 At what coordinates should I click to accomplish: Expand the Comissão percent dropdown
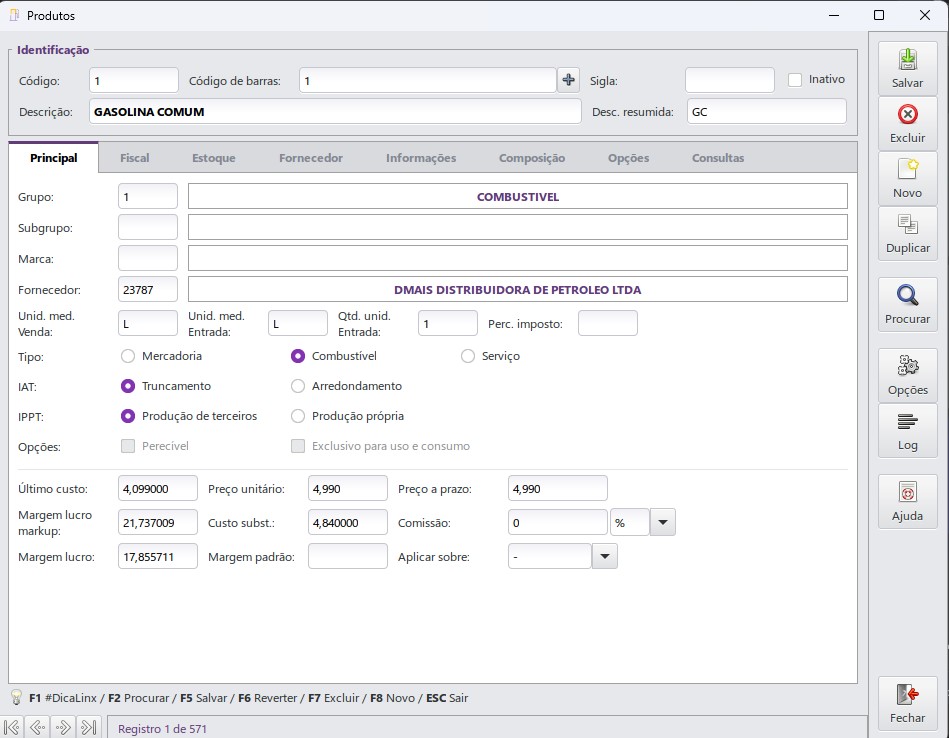[x=663, y=523]
